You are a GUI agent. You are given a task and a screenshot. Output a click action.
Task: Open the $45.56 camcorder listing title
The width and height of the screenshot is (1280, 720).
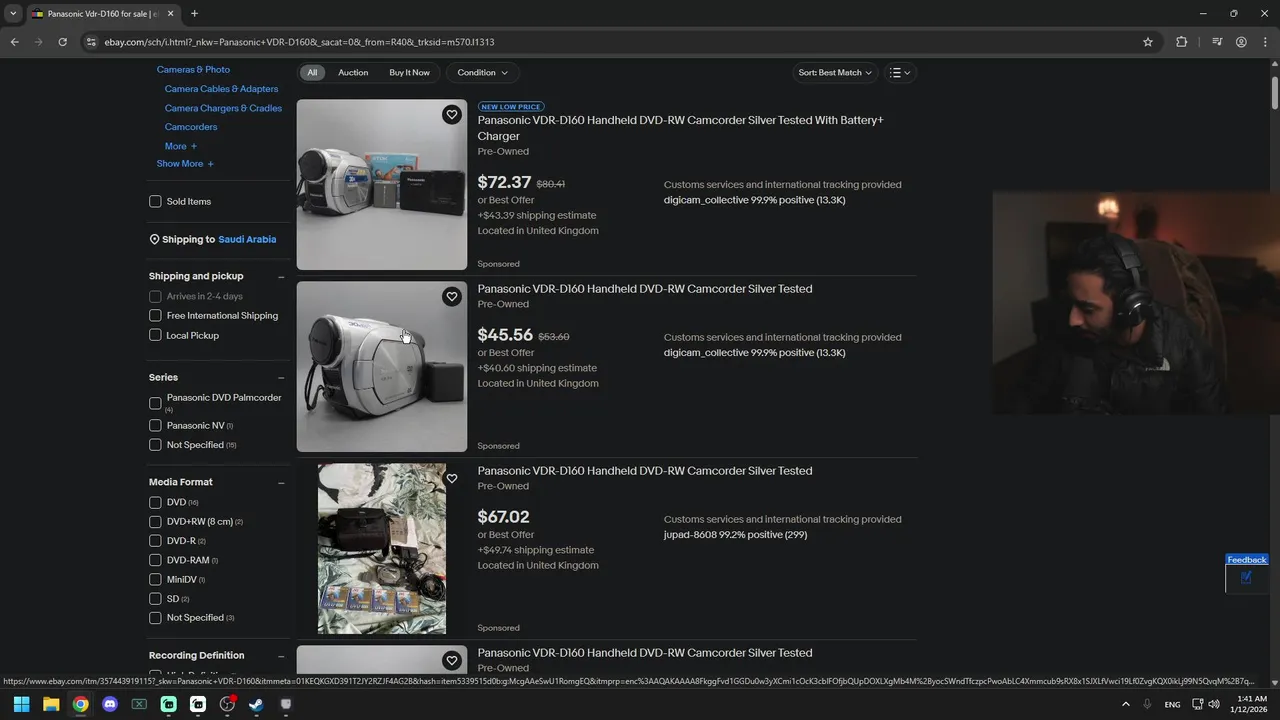pos(645,289)
